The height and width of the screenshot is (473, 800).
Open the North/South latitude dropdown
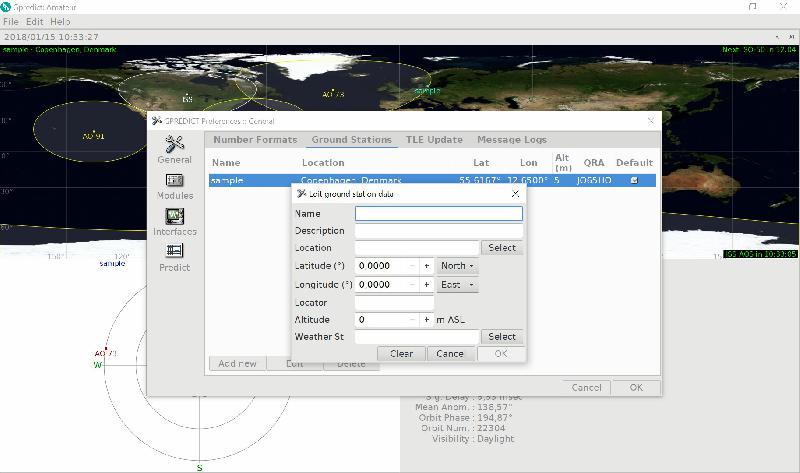457,266
